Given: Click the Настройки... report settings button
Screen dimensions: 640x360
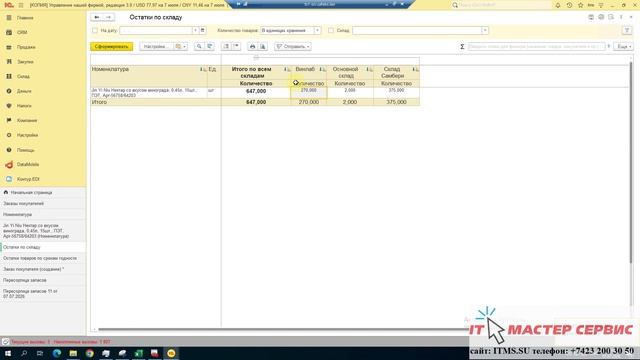Looking at the screenshot, I should [156, 47].
